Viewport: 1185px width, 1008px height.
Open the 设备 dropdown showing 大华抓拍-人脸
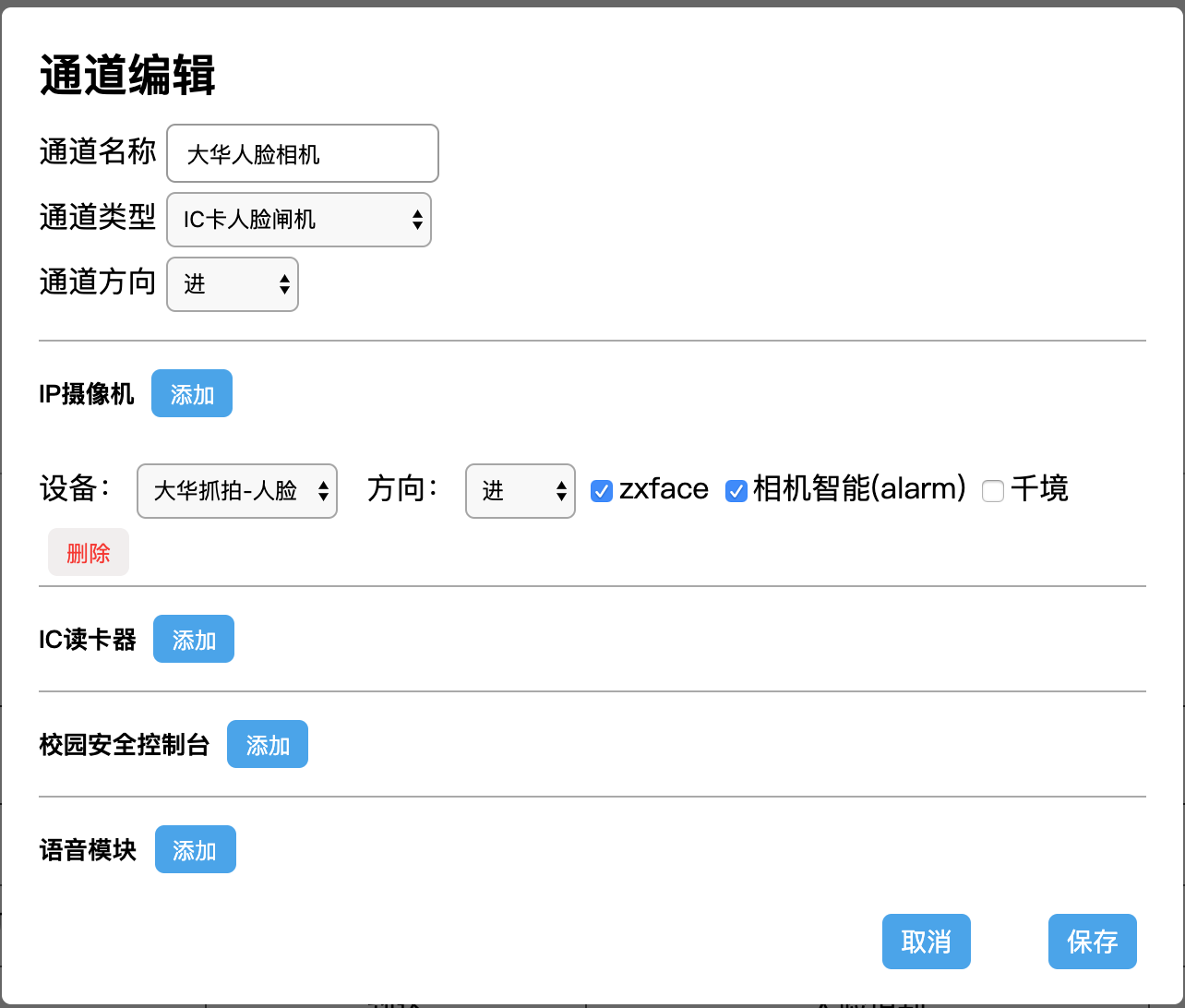(x=237, y=491)
